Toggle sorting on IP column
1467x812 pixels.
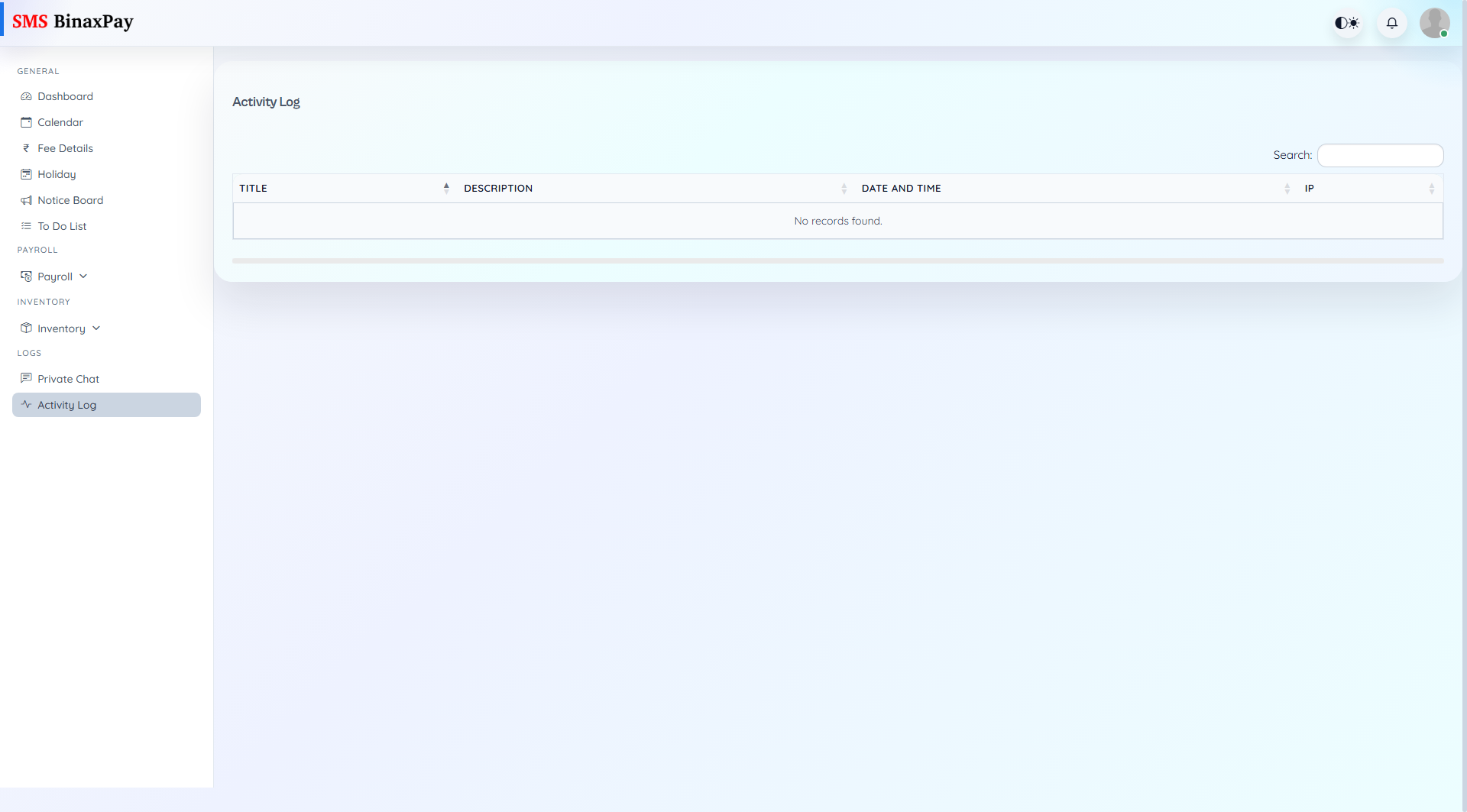click(1432, 188)
